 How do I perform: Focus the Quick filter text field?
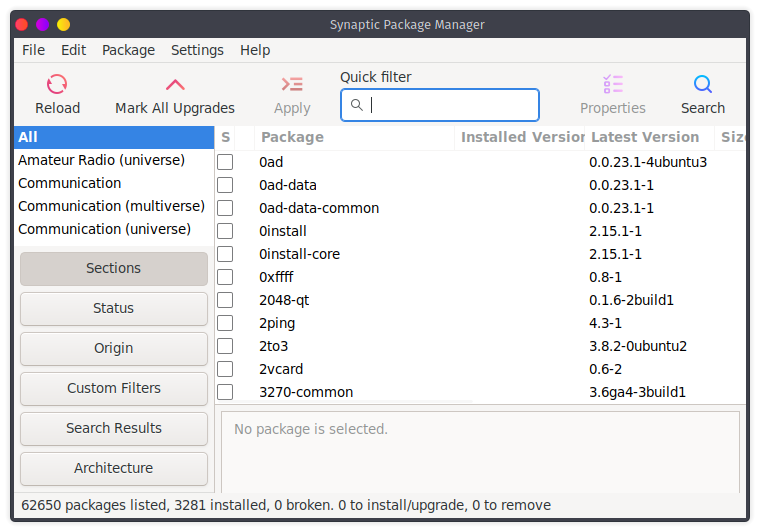450,105
